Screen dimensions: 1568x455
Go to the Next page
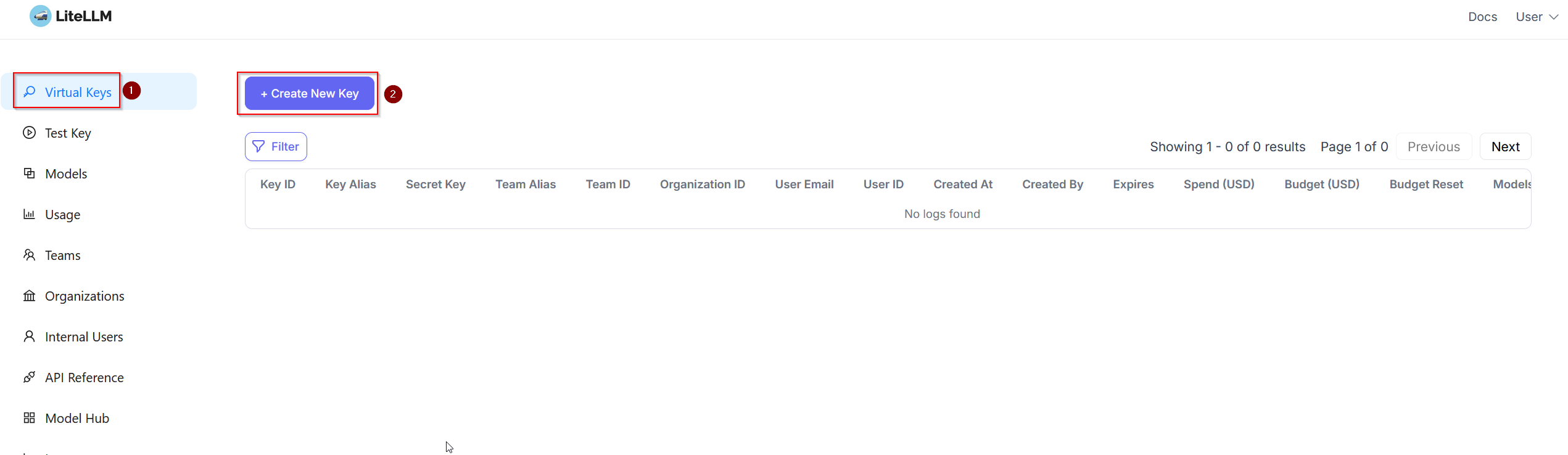(1505, 147)
